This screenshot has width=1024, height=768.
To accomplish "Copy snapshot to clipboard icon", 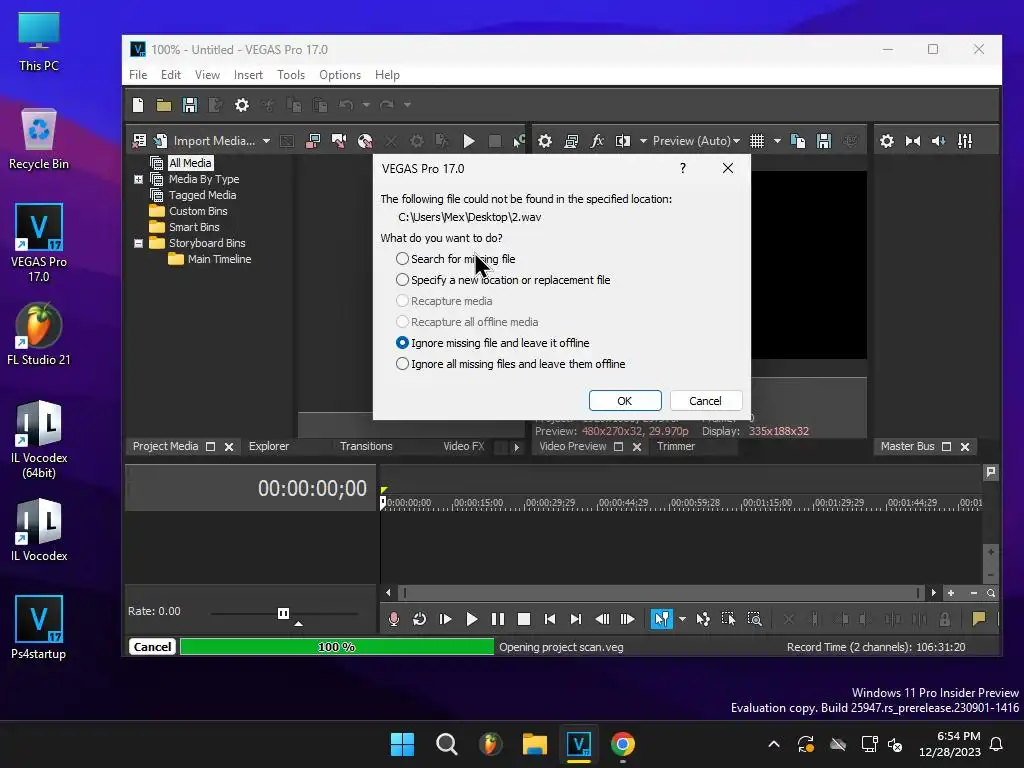I will pos(797,141).
